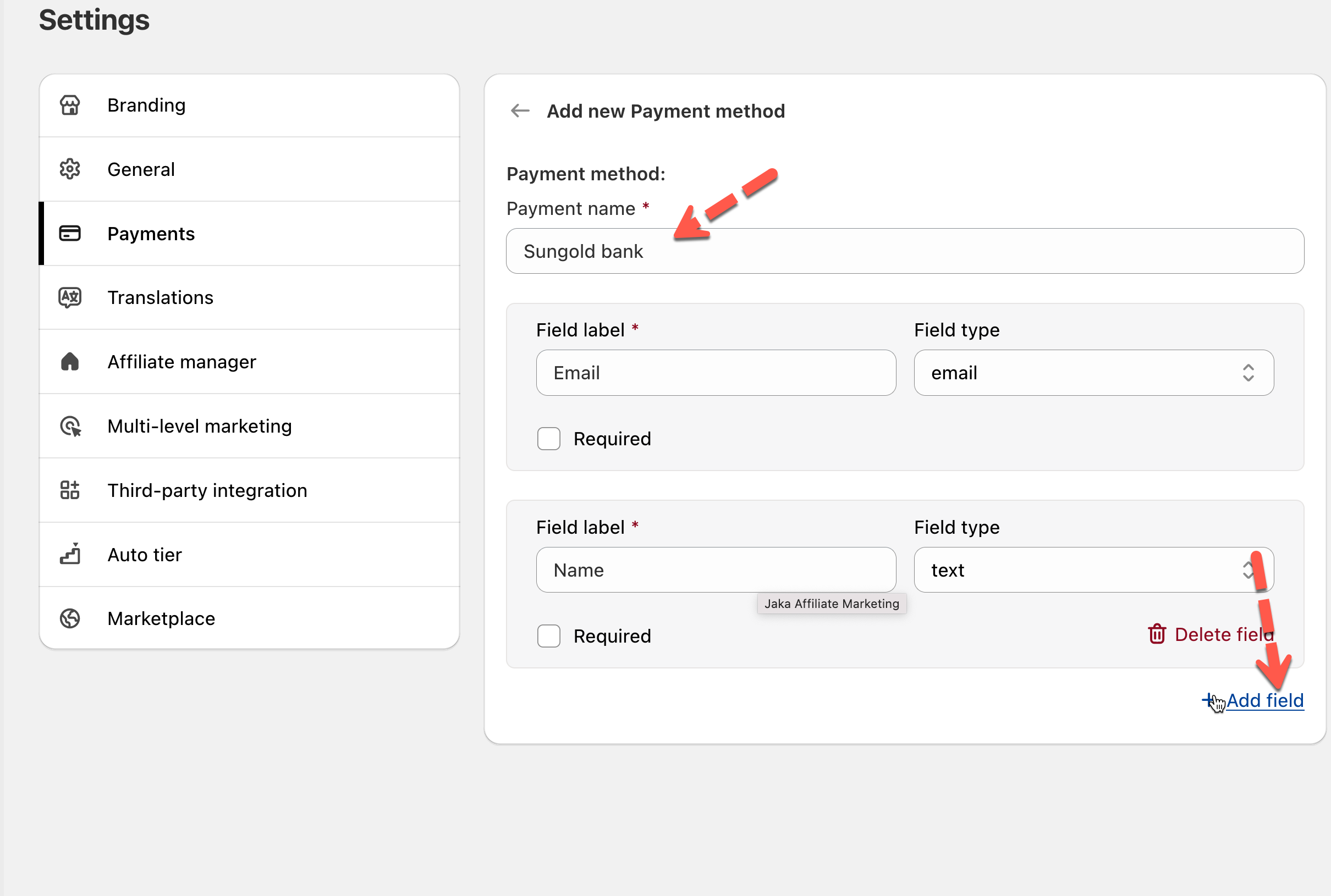Open the Translations settings menu item
The image size is (1331, 896).
click(x=160, y=297)
